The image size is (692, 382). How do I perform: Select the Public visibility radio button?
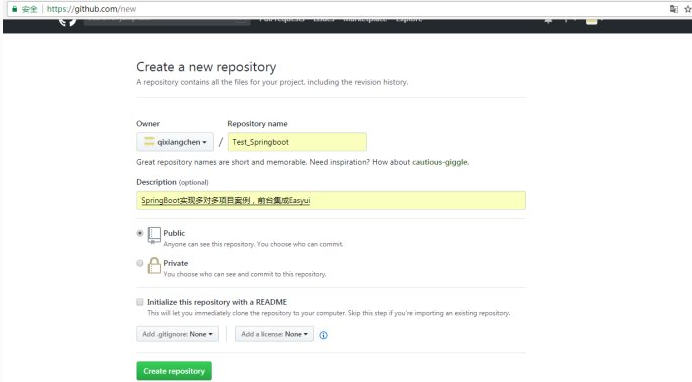click(140, 233)
